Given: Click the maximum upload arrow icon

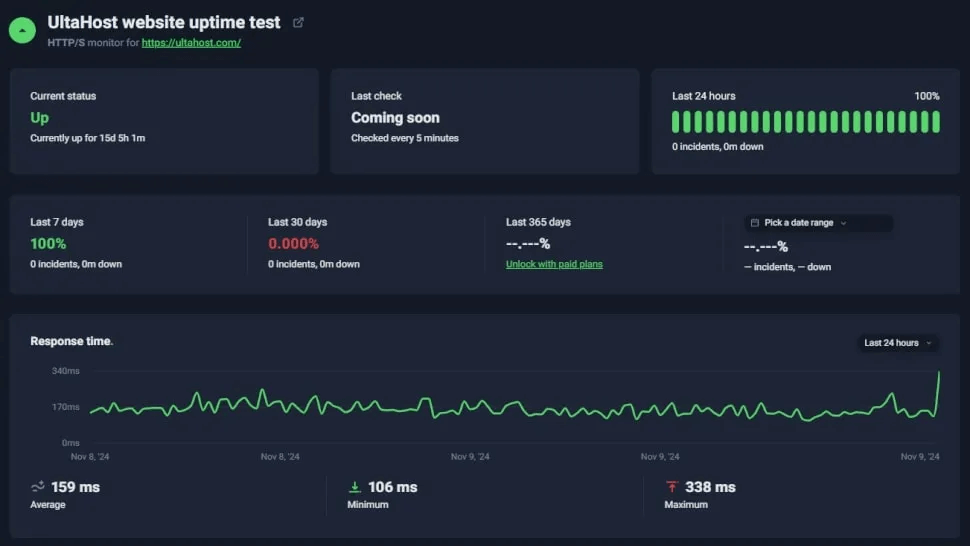Looking at the screenshot, I should point(672,487).
